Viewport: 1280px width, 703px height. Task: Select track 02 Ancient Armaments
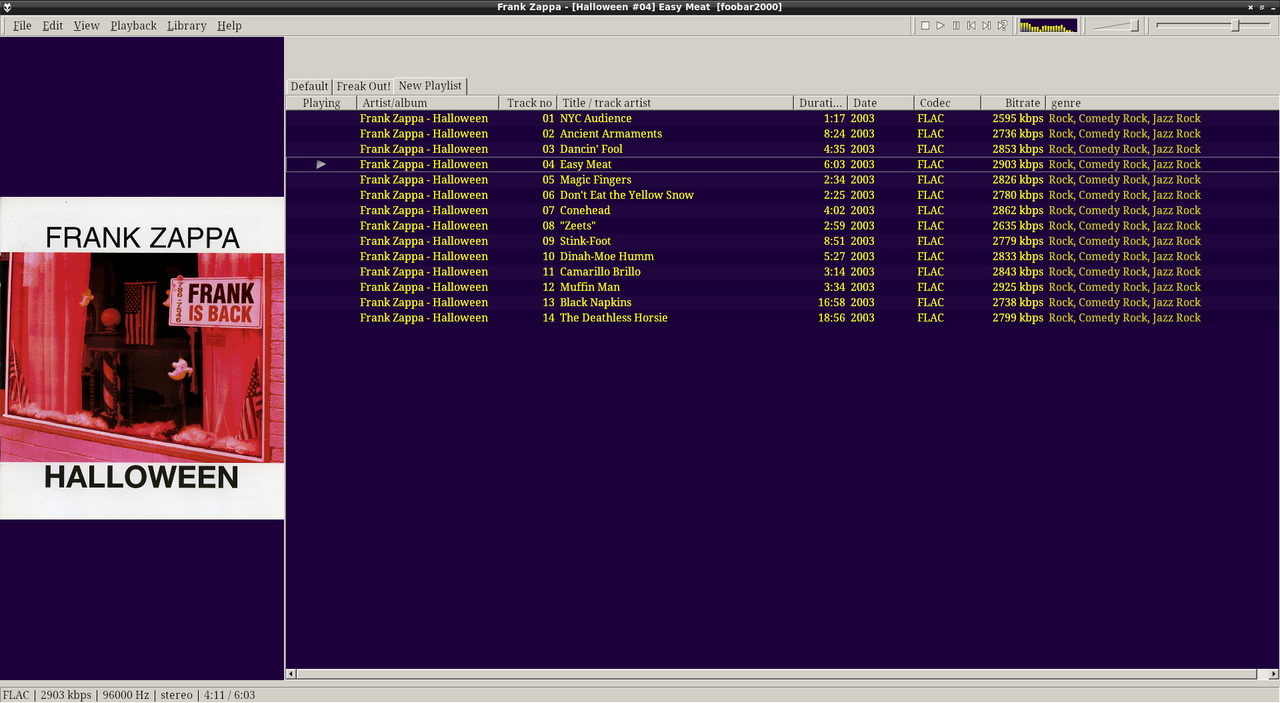[x=782, y=133]
